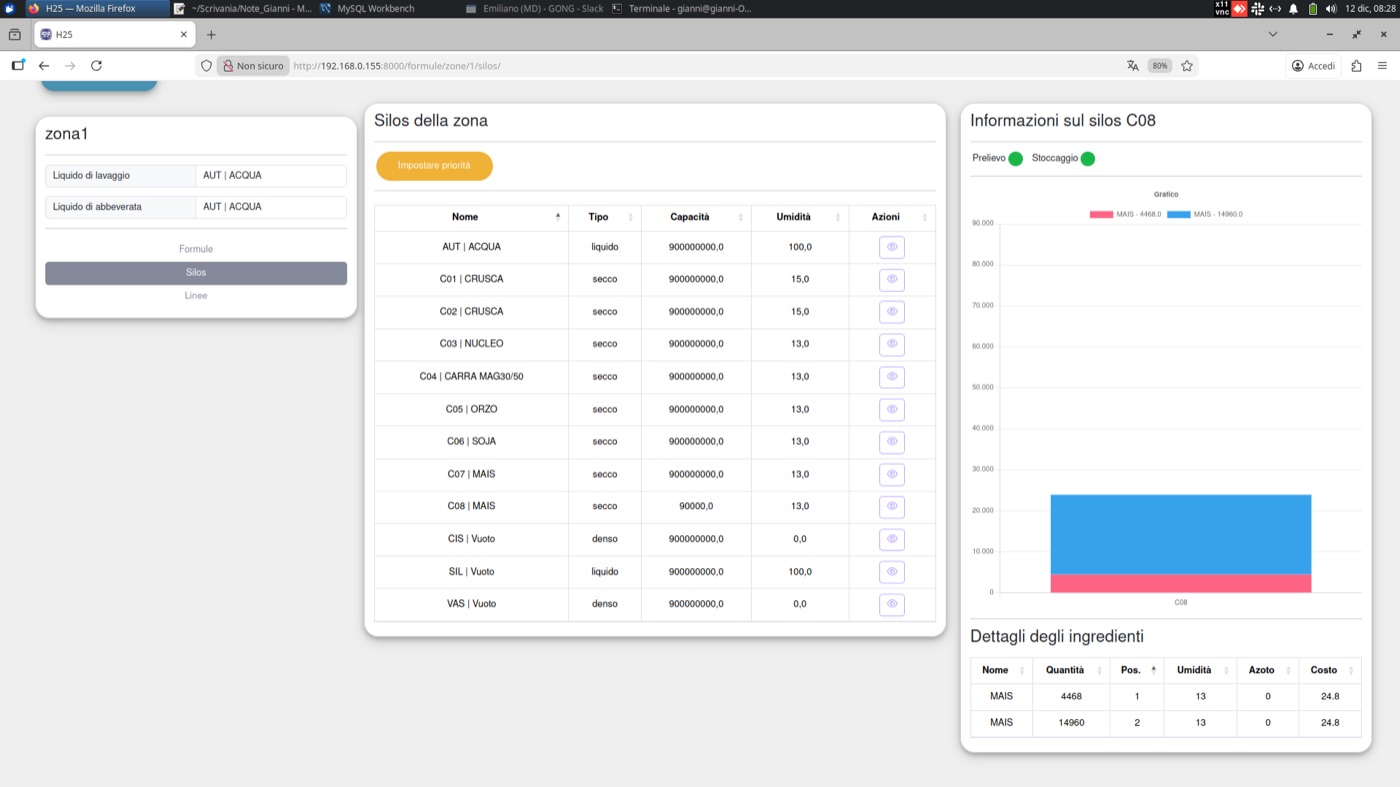Sign in using the Accedi button
Image resolution: width=1400 pixels, height=787 pixels.
(1313, 66)
